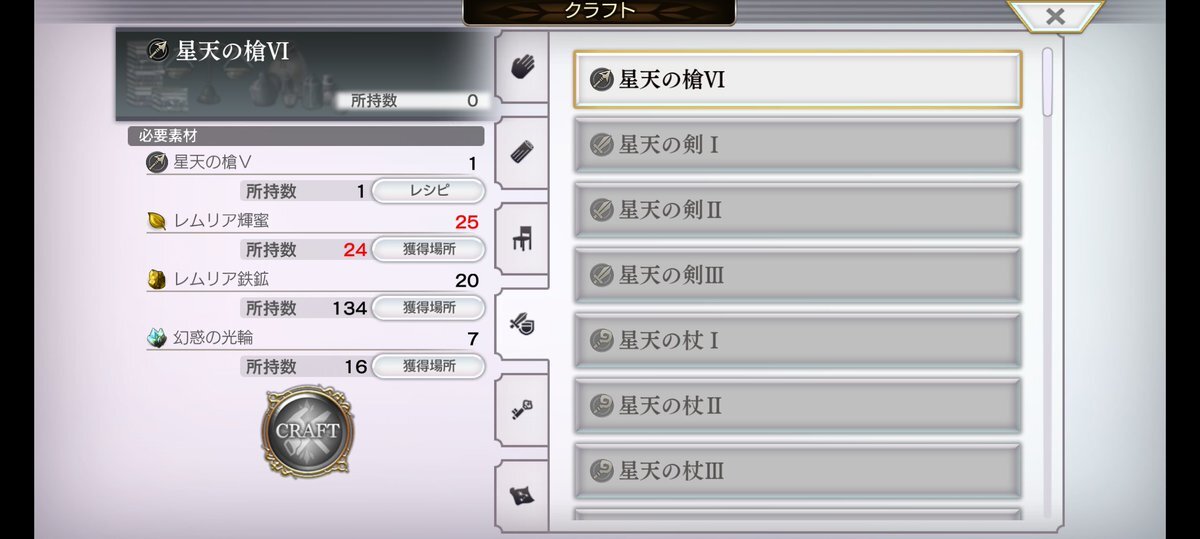Close the クラフト window
This screenshot has width=1200, height=539.
pyautogui.click(x=1054, y=17)
